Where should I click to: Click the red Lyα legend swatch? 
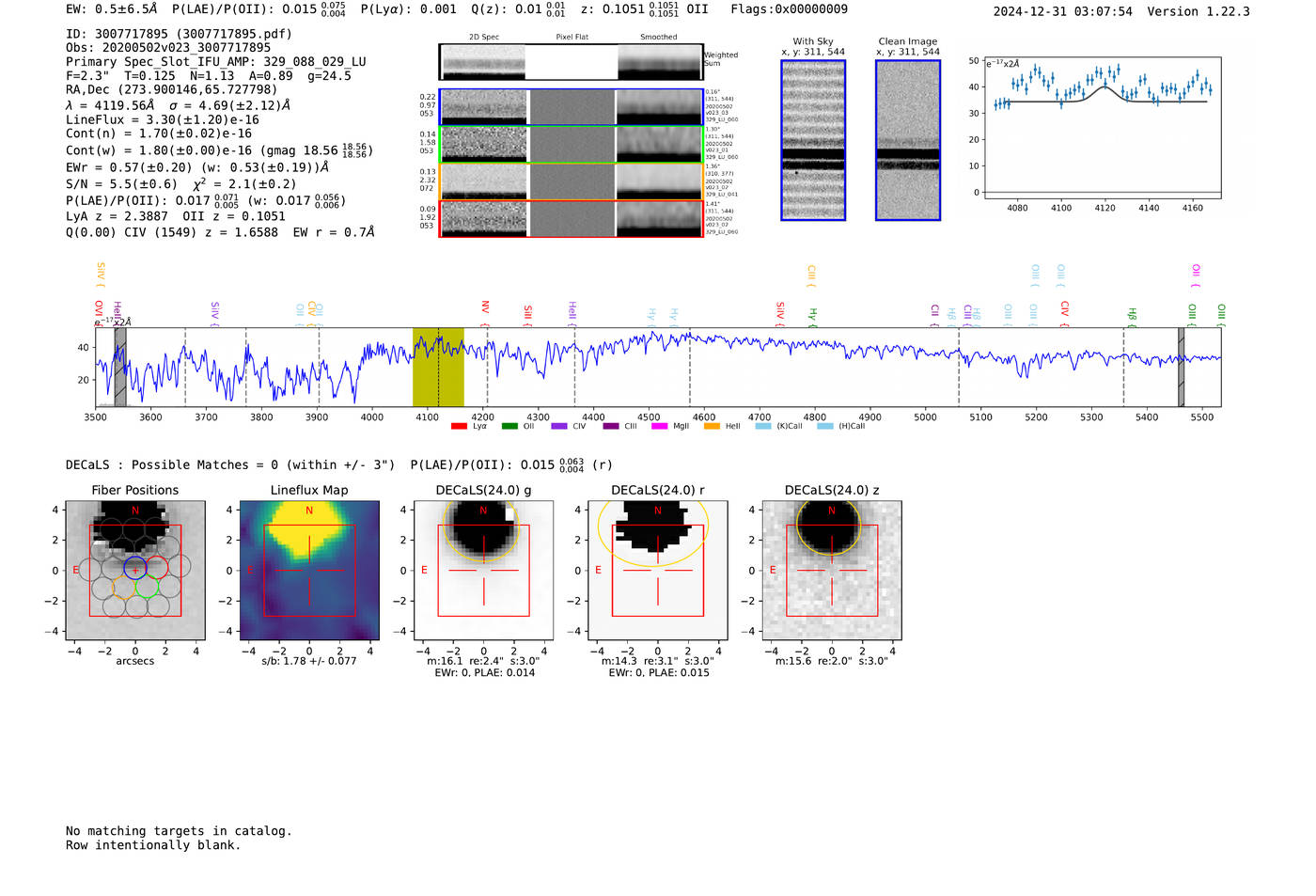[x=459, y=427]
